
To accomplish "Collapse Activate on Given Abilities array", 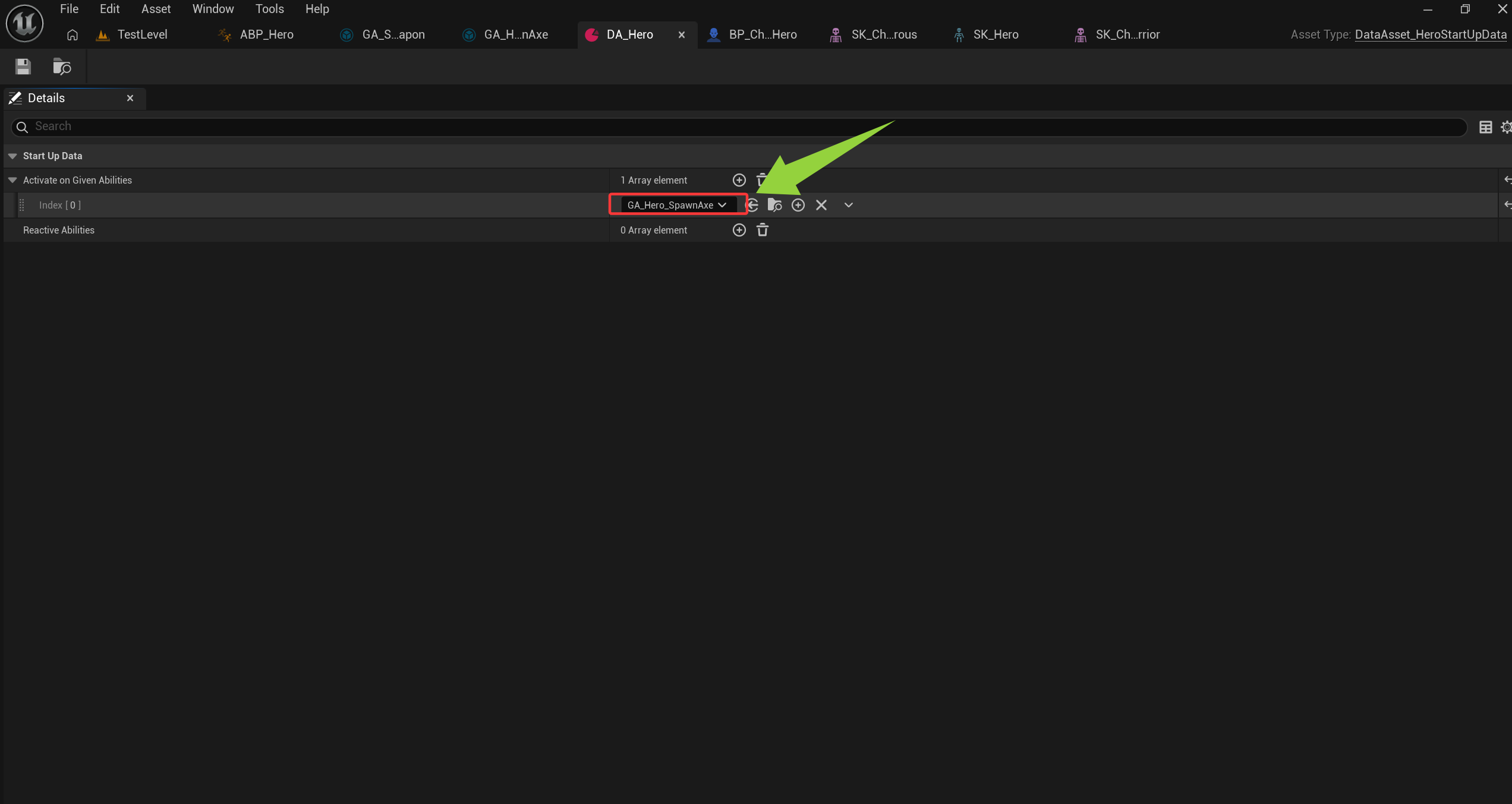I will 12,180.
